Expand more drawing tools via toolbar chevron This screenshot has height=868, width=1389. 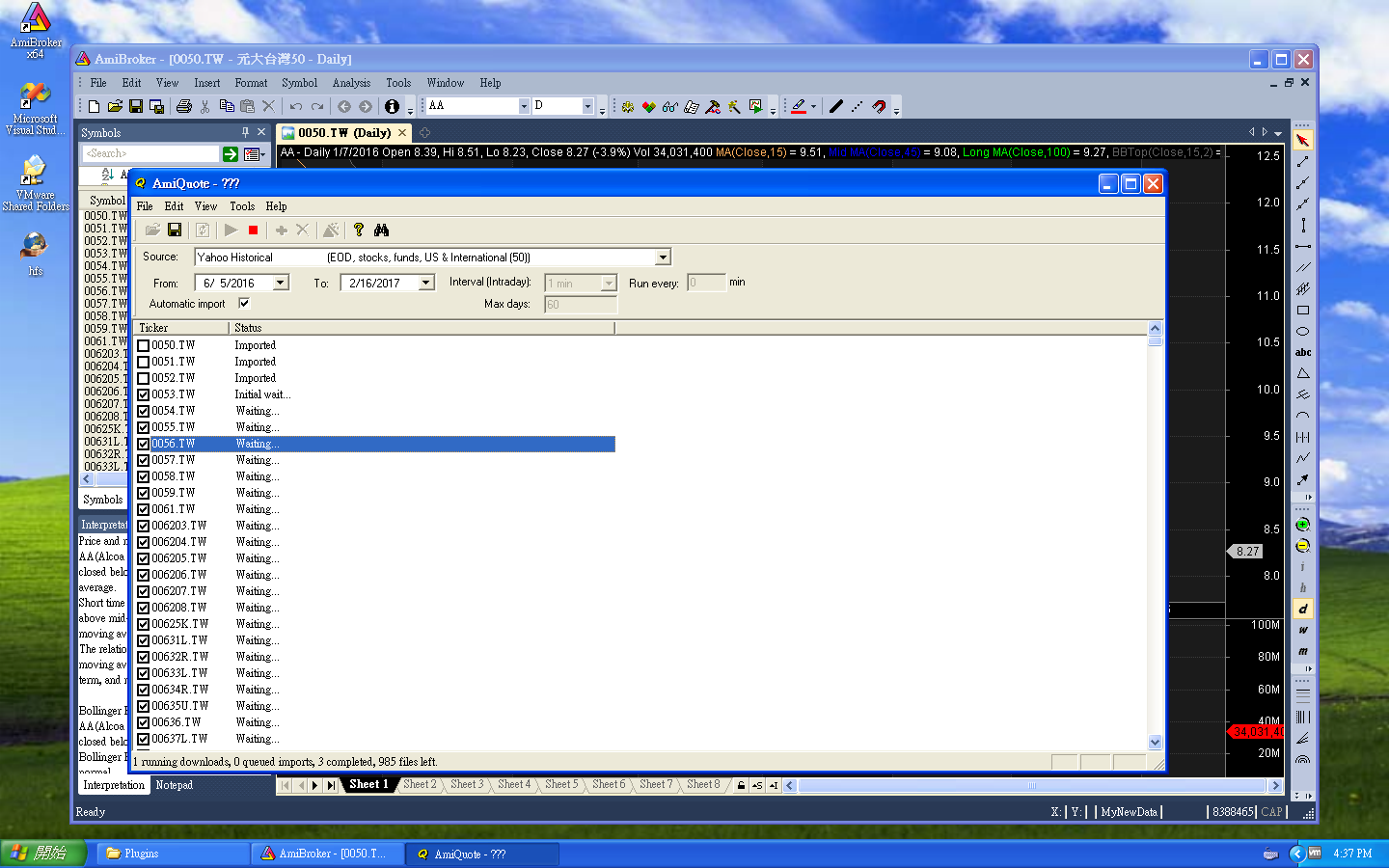pos(1309,498)
